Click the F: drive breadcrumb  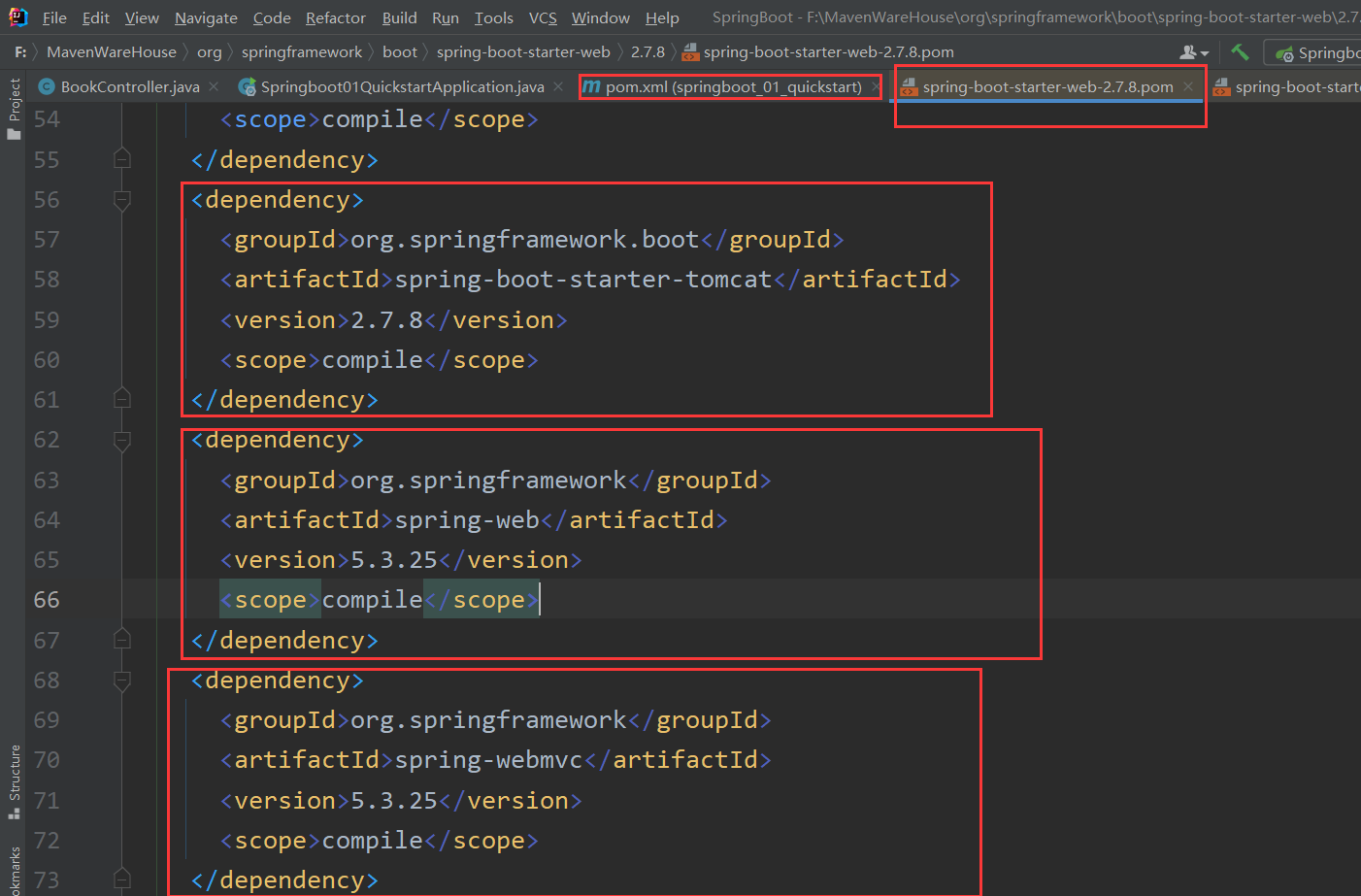(x=20, y=51)
